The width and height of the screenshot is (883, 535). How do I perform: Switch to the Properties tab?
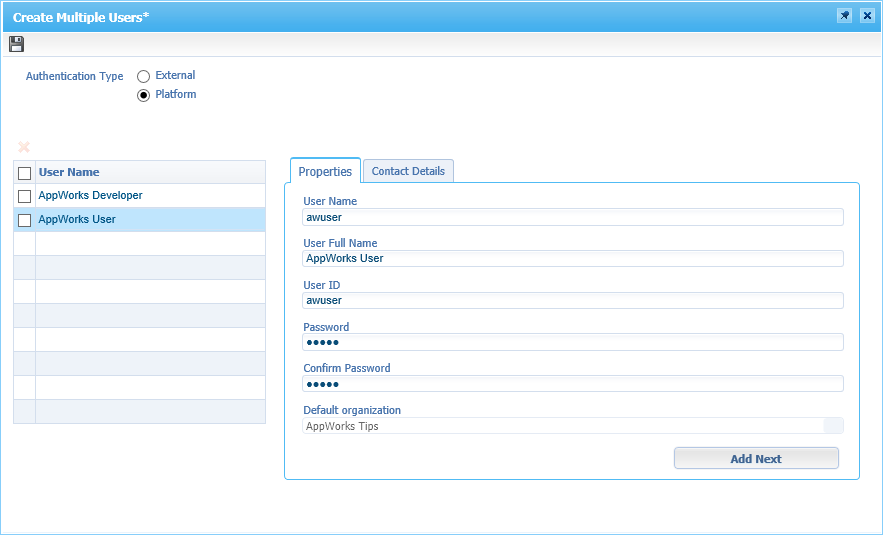[325, 171]
